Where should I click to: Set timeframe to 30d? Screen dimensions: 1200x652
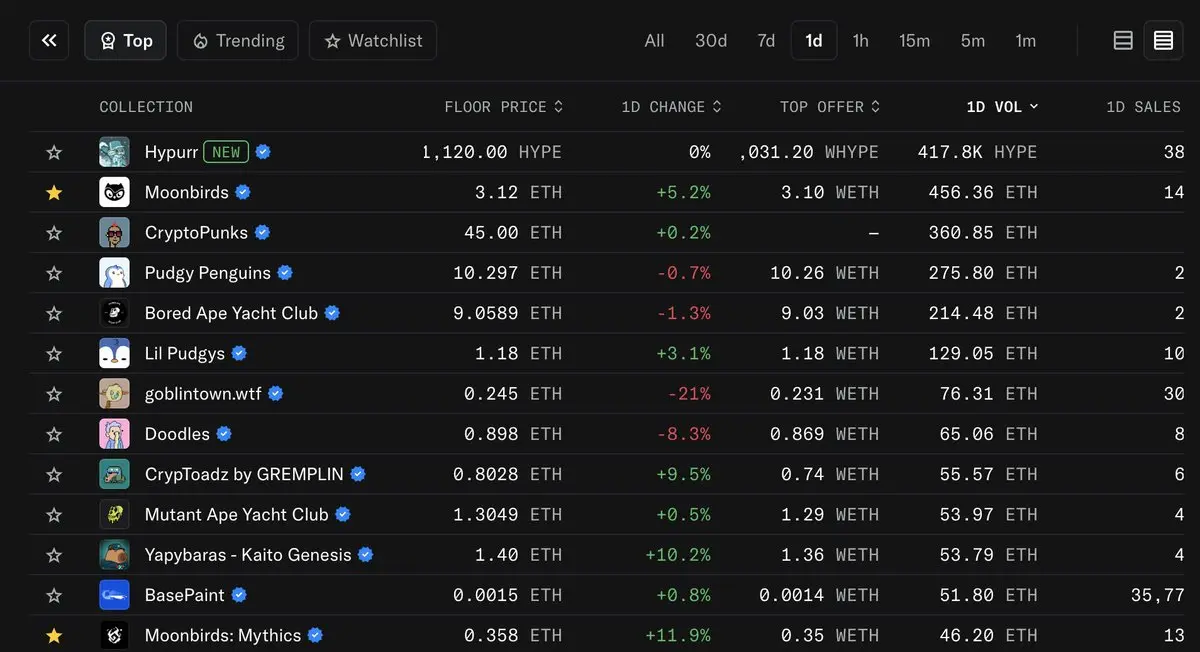[711, 41]
